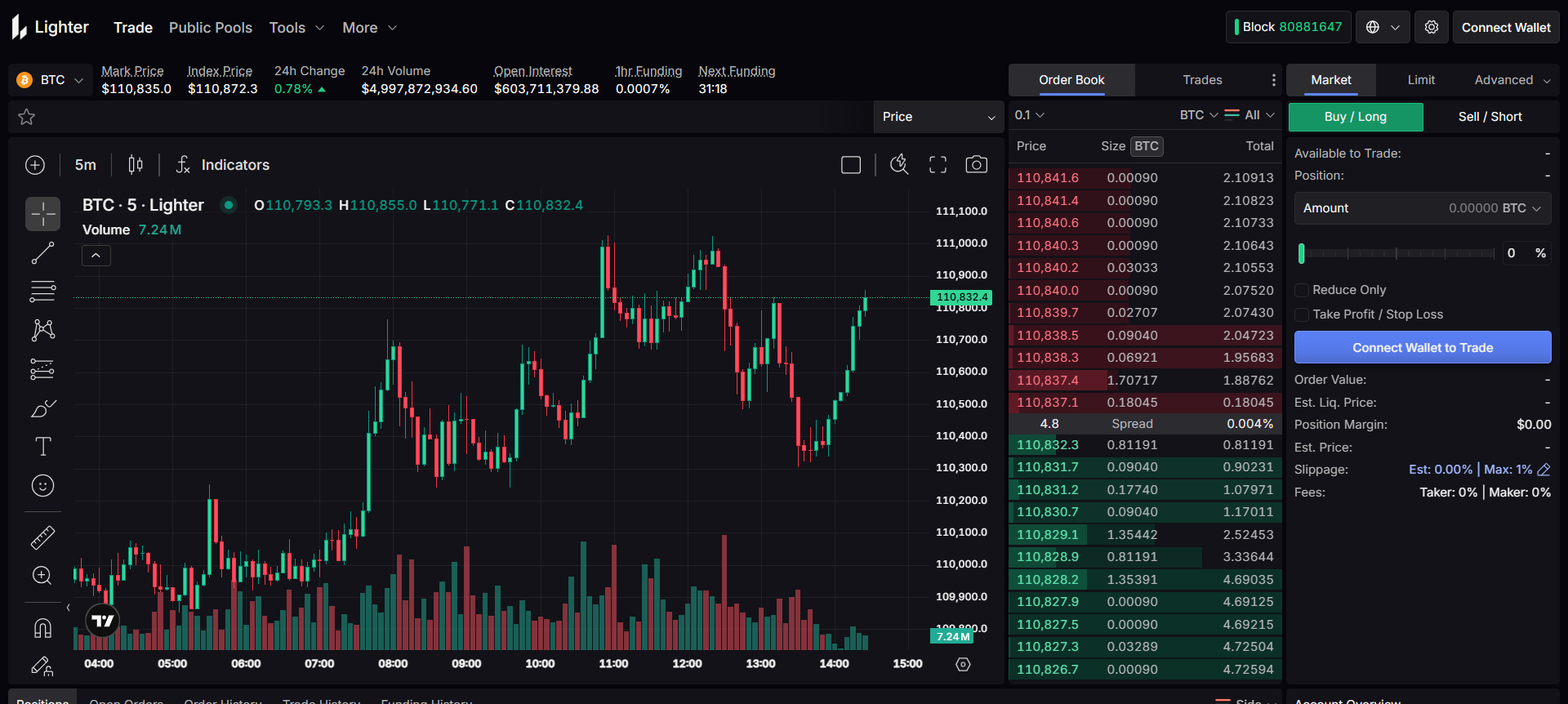The image size is (1568, 704).
Task: Open chart axis settings gear icon
Action: pos(964,664)
